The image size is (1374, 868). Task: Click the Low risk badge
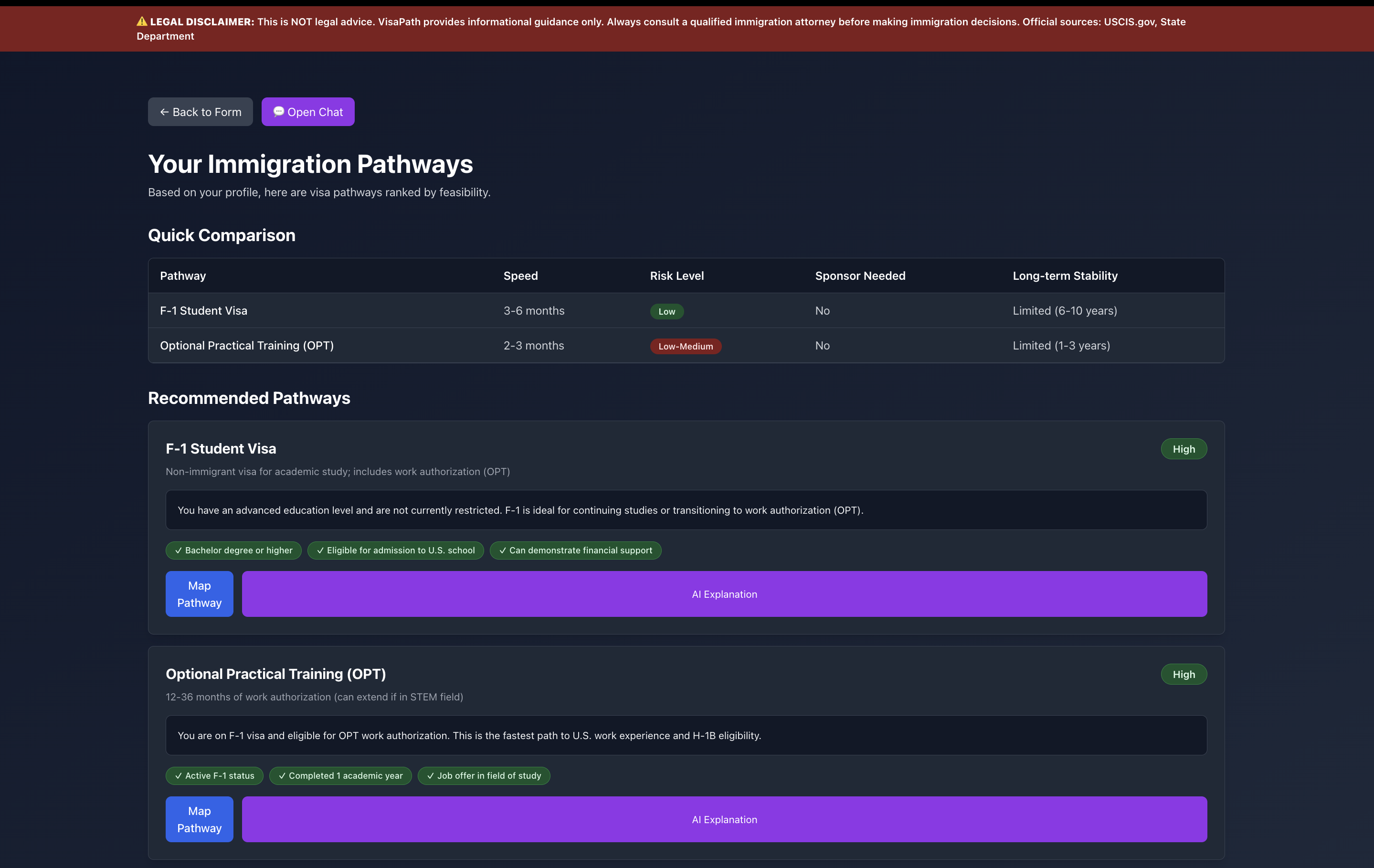tap(666, 312)
